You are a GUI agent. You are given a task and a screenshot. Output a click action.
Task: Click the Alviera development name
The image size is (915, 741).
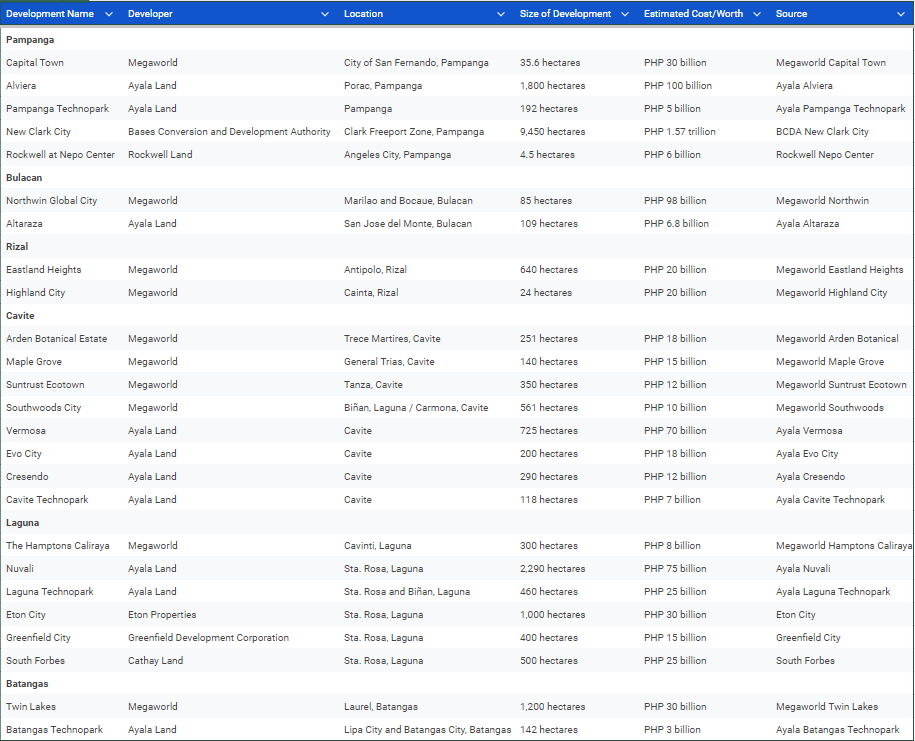pyautogui.click(x=21, y=85)
